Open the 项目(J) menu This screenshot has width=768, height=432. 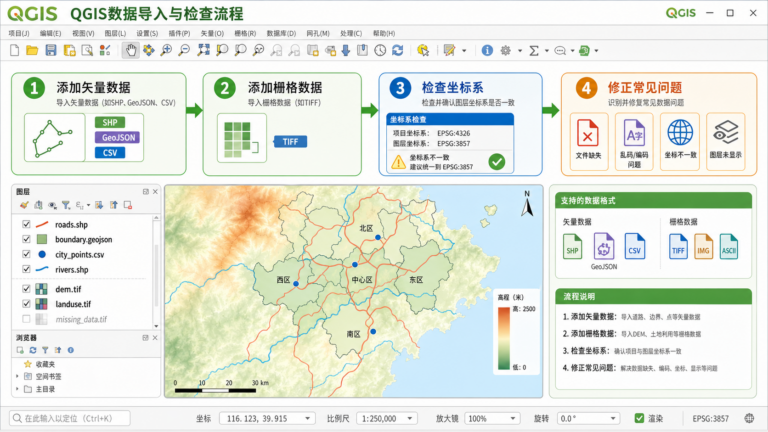[x=19, y=33]
